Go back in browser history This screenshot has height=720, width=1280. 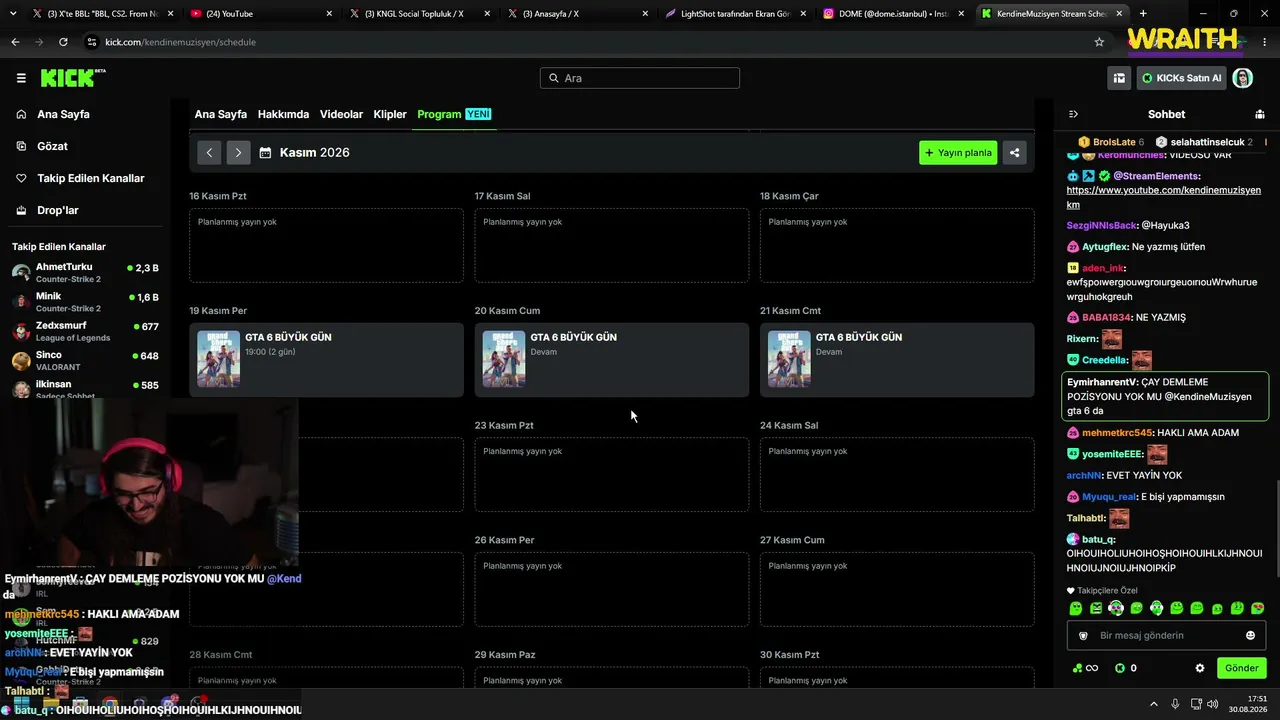15,42
